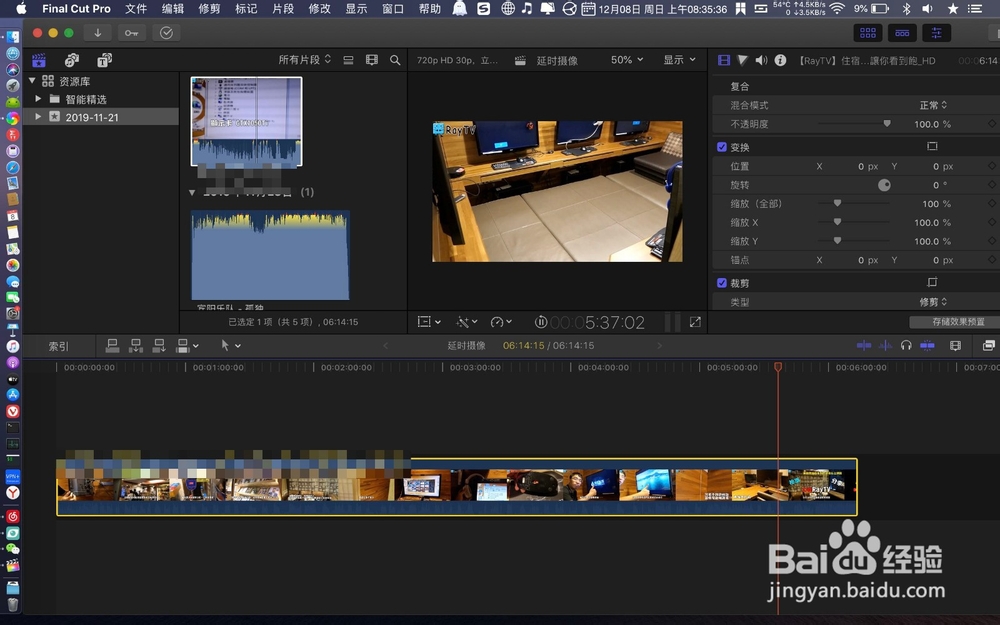This screenshot has height=625, width=1000.
Task: Click the Insert clip edit icon
Action: click(x=136, y=345)
